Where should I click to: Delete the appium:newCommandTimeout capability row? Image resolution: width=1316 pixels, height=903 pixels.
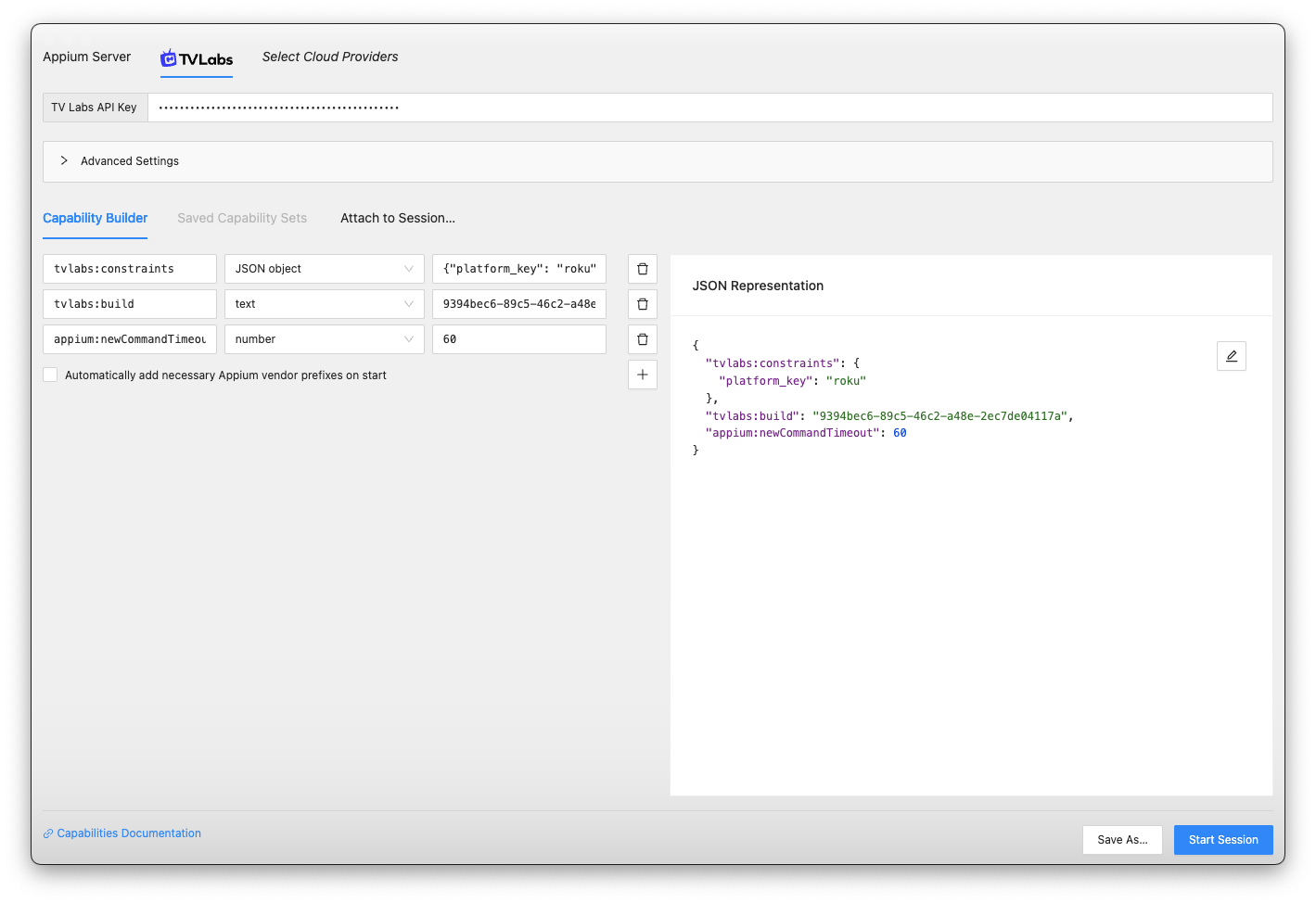click(x=643, y=339)
